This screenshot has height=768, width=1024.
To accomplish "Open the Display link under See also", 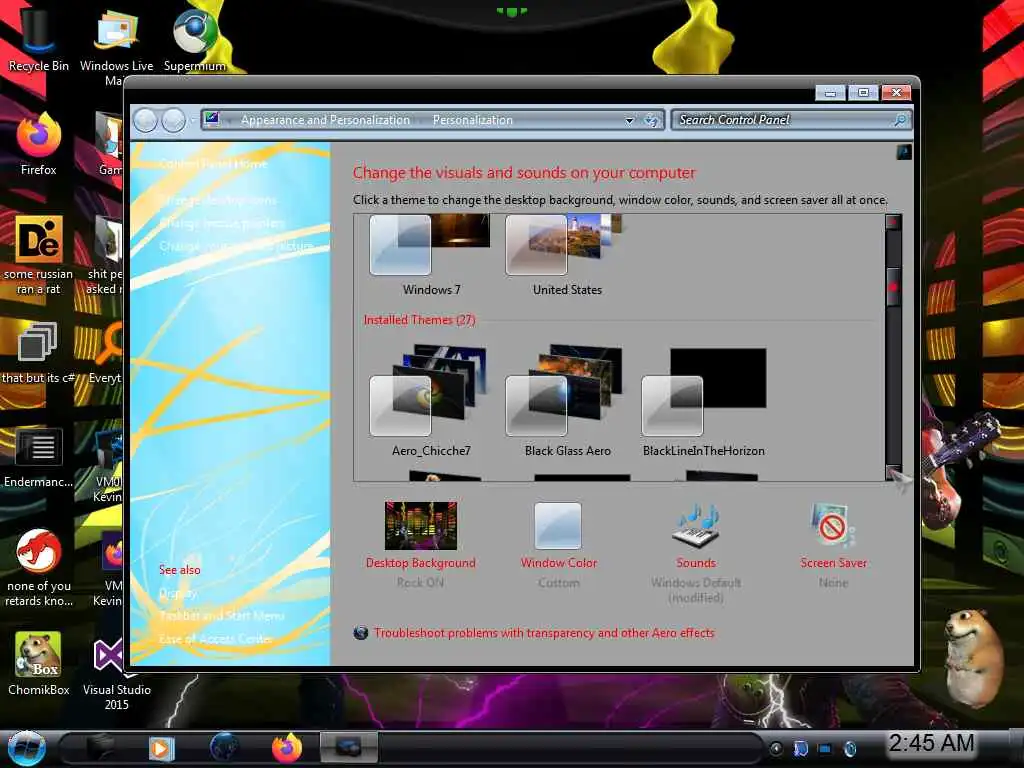I will click(178, 593).
